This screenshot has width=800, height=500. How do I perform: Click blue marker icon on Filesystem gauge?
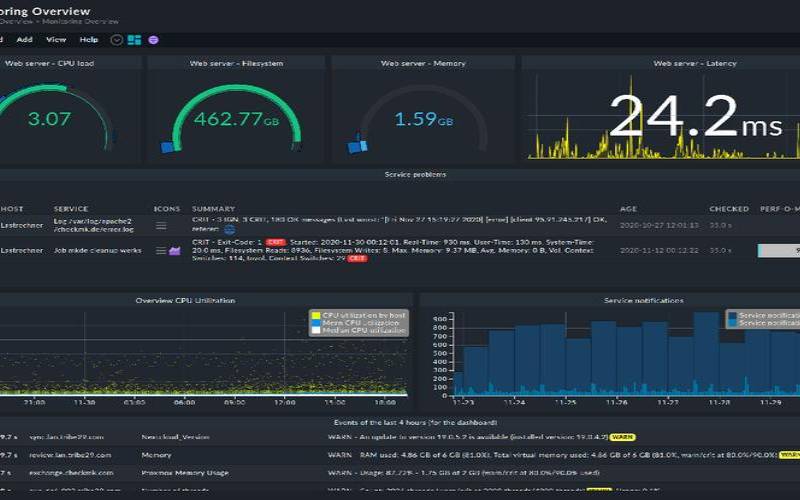coord(168,147)
